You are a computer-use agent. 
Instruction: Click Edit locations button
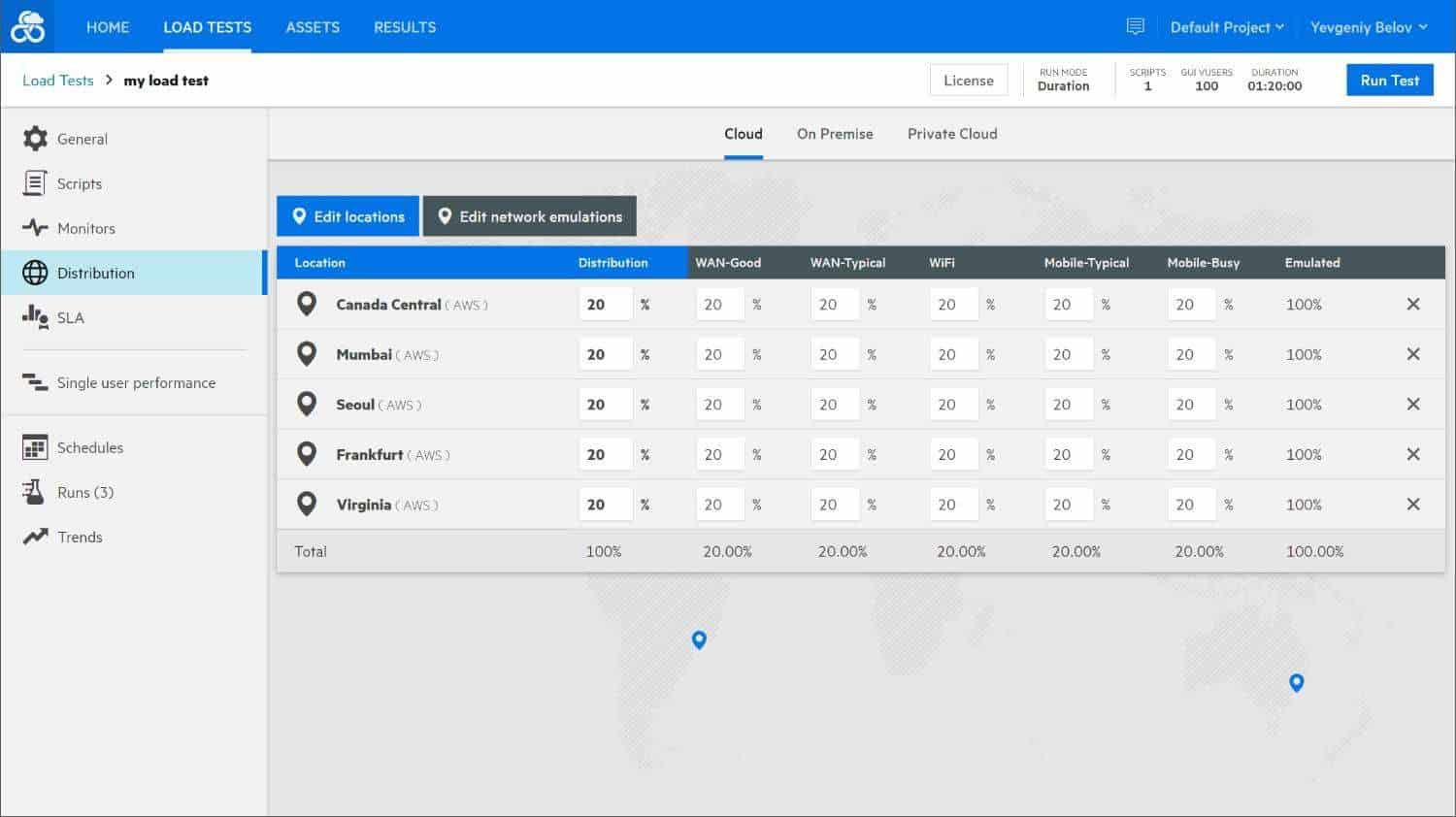348,216
